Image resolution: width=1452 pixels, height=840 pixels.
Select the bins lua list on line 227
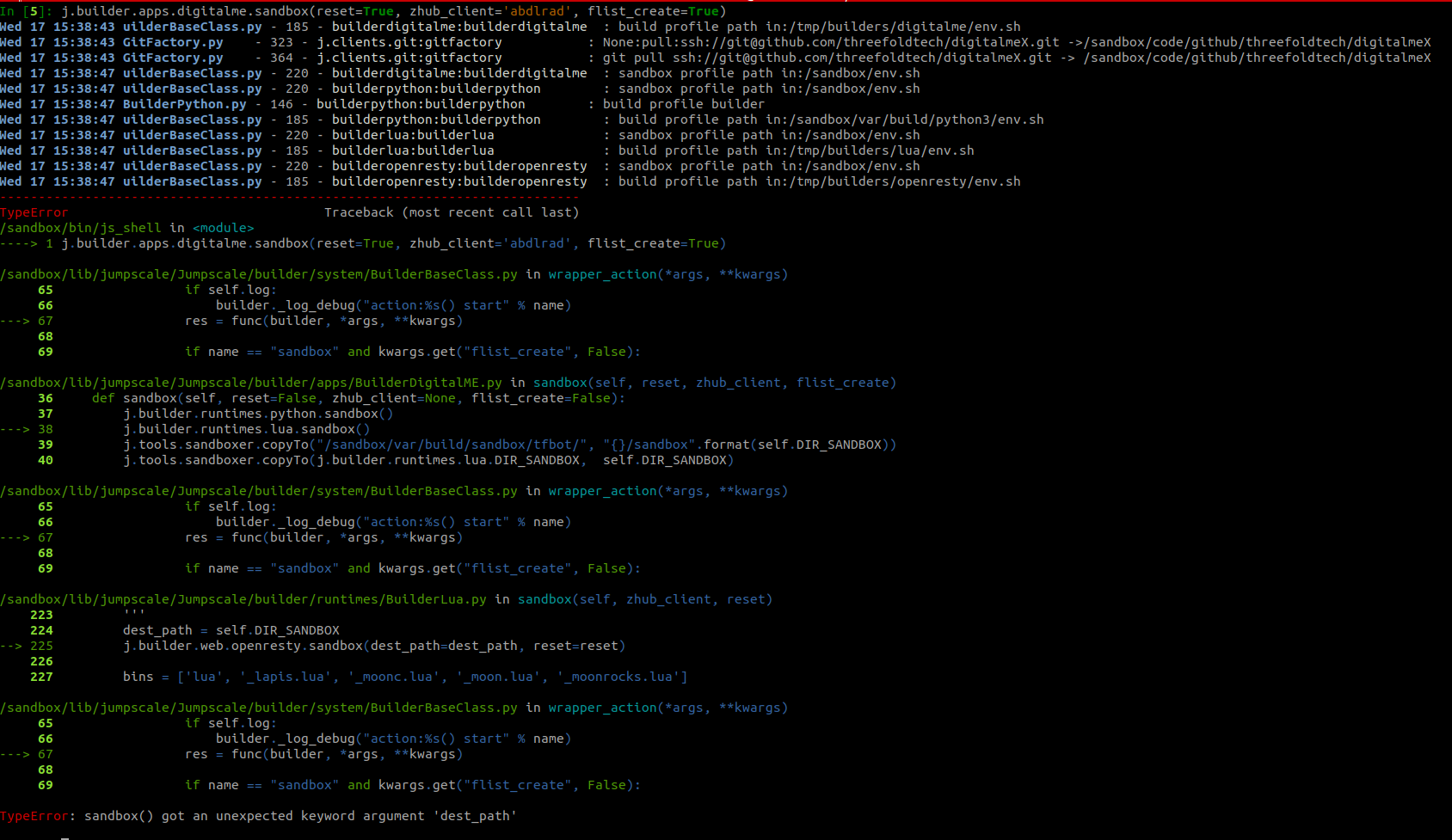(404, 677)
